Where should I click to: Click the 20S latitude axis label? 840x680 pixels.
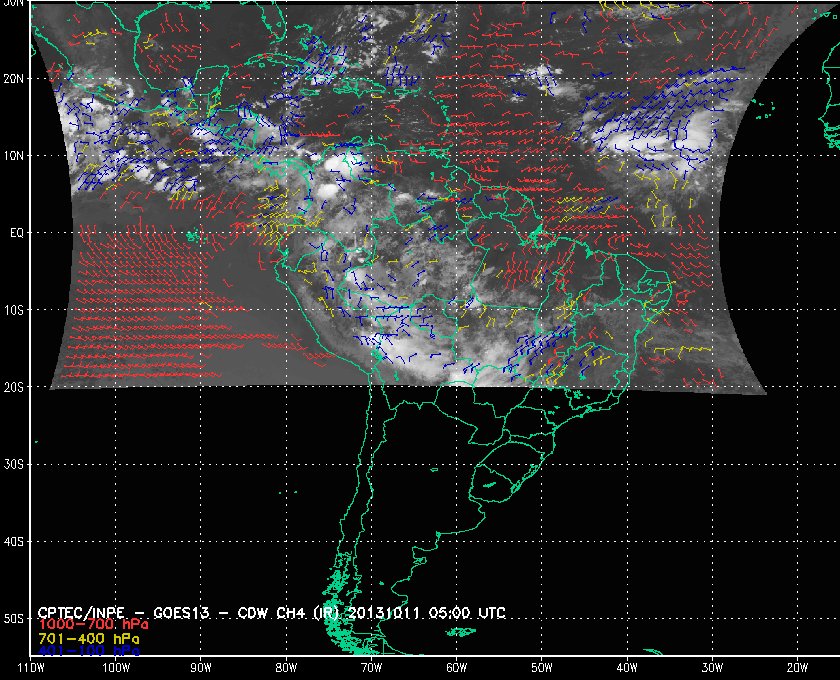click(14, 387)
